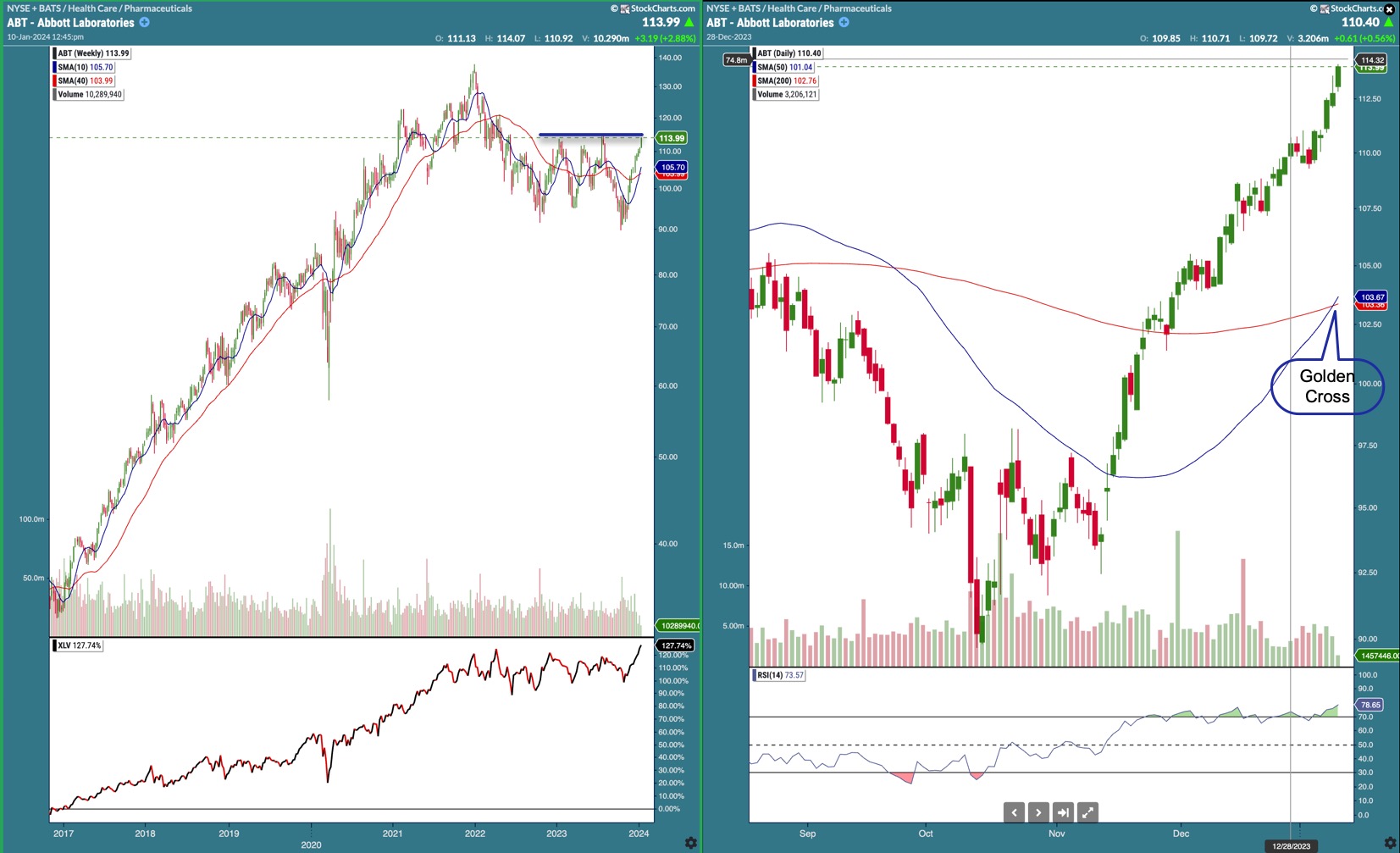
Task: Expand the daily chart to fullscreen
Action: tap(1087, 812)
